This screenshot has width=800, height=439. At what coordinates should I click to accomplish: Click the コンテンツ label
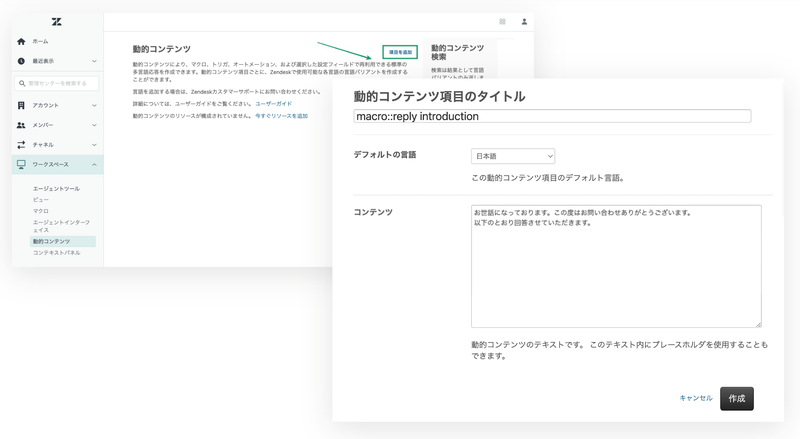point(373,212)
